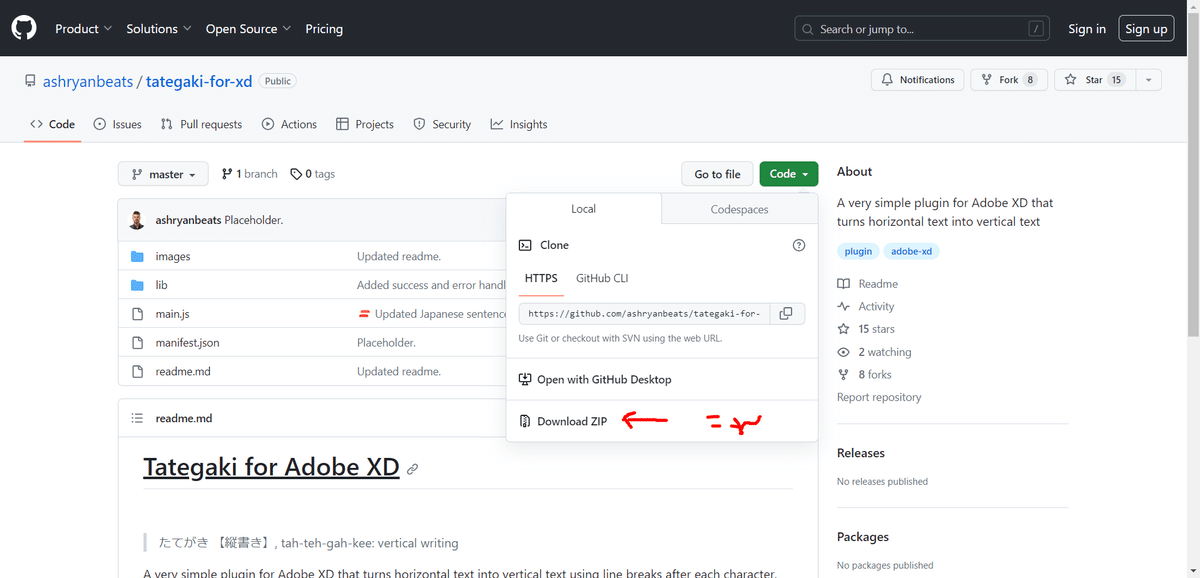Click the Notifications button
1200x578 pixels.
point(917,80)
